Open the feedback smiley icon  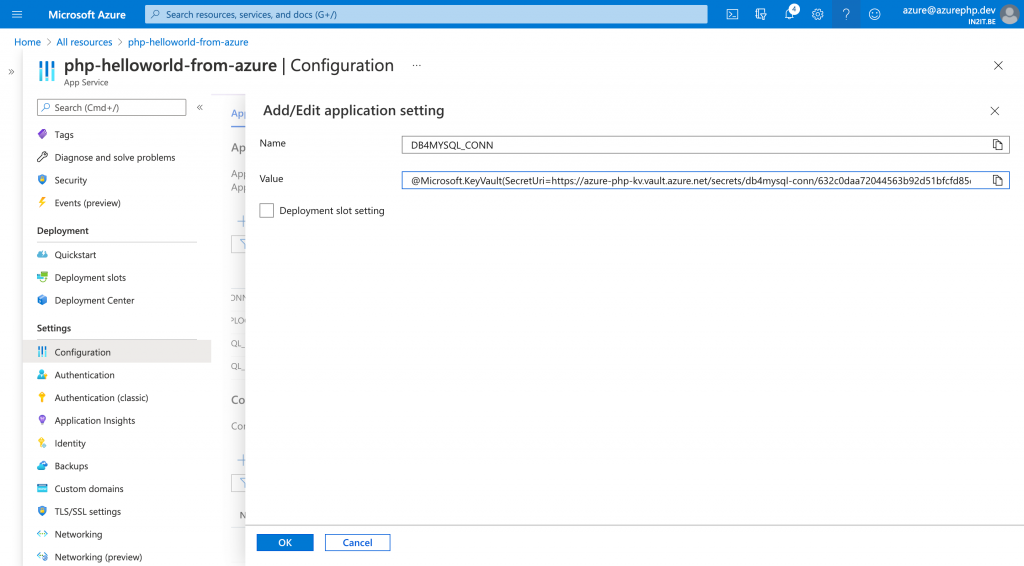pyautogui.click(x=874, y=14)
